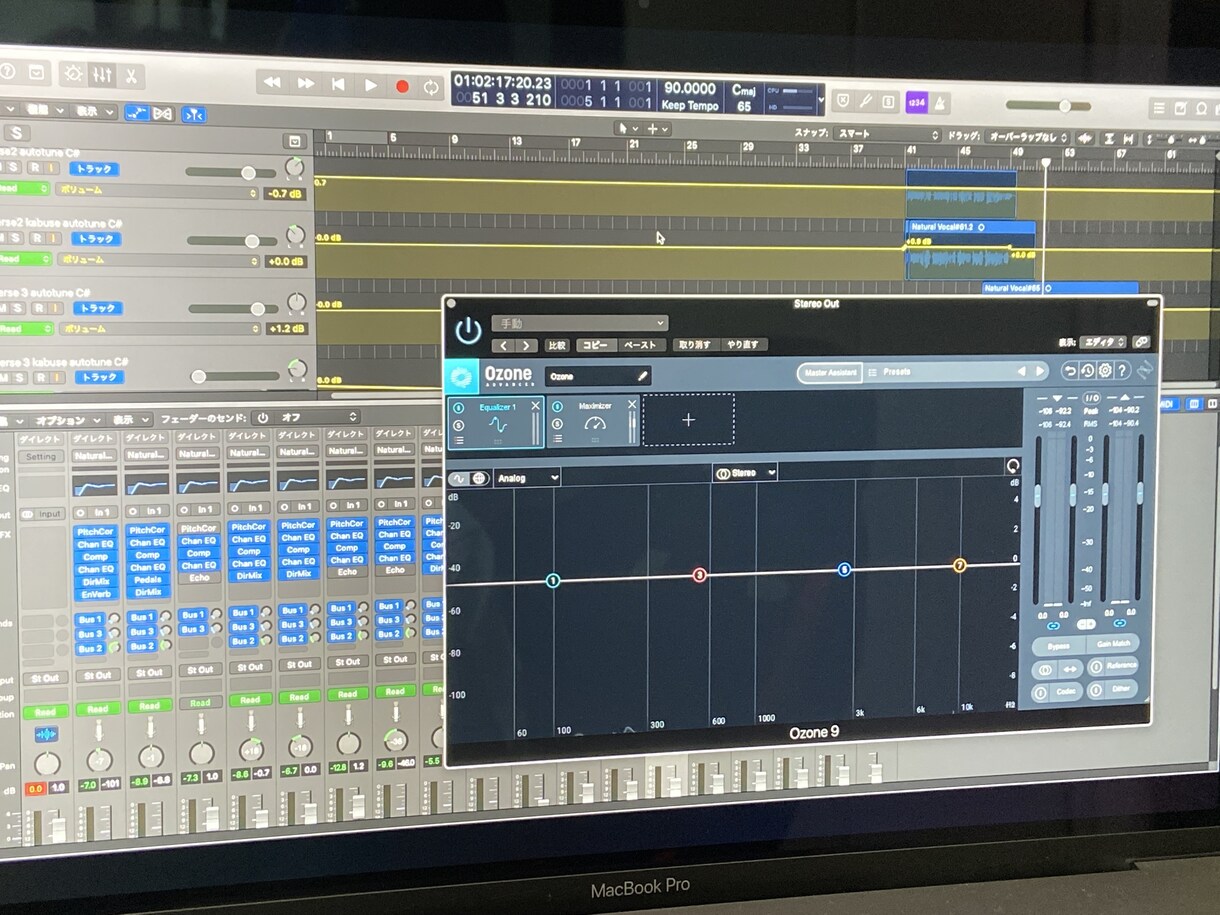
Task: Click the ペースト button in the plugin header
Action: pyautogui.click(x=640, y=345)
